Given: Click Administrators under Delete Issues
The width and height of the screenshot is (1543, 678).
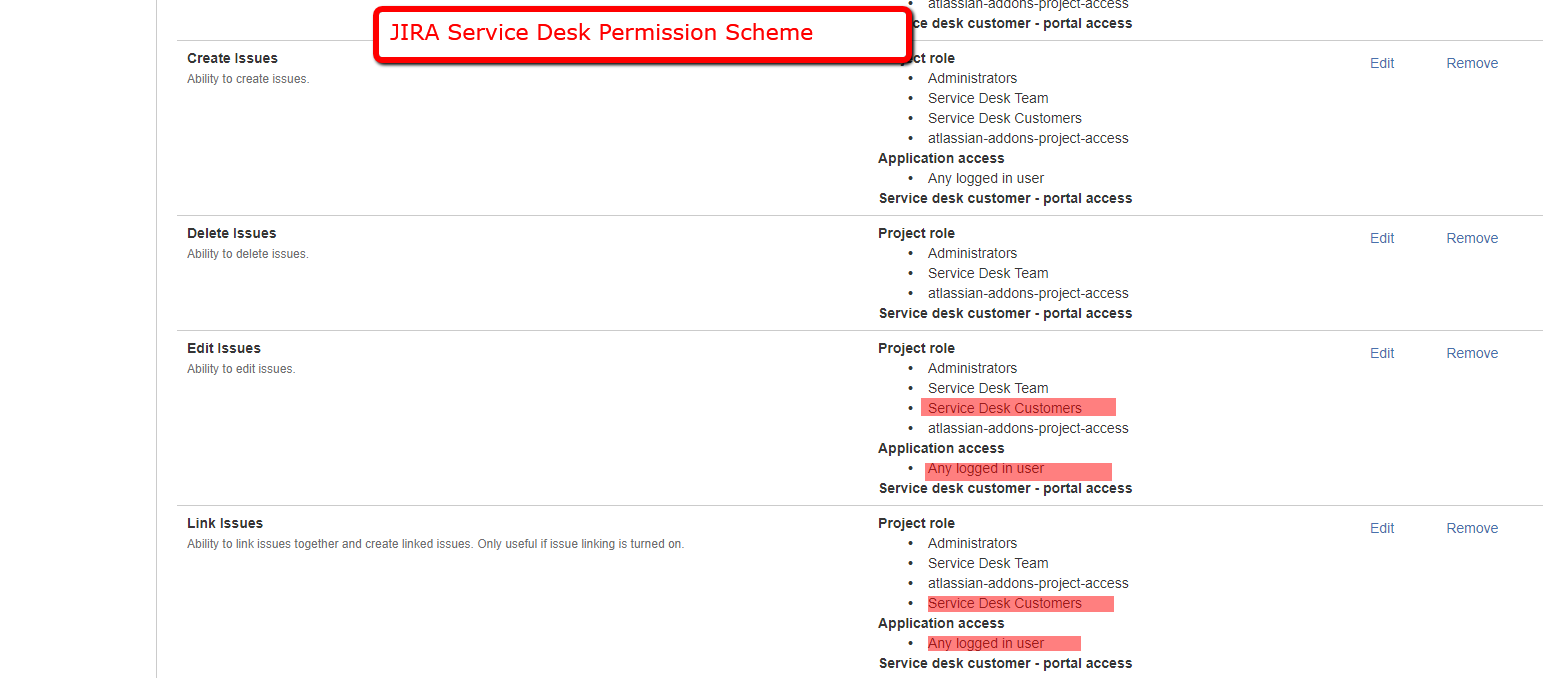Looking at the screenshot, I should click(972, 253).
